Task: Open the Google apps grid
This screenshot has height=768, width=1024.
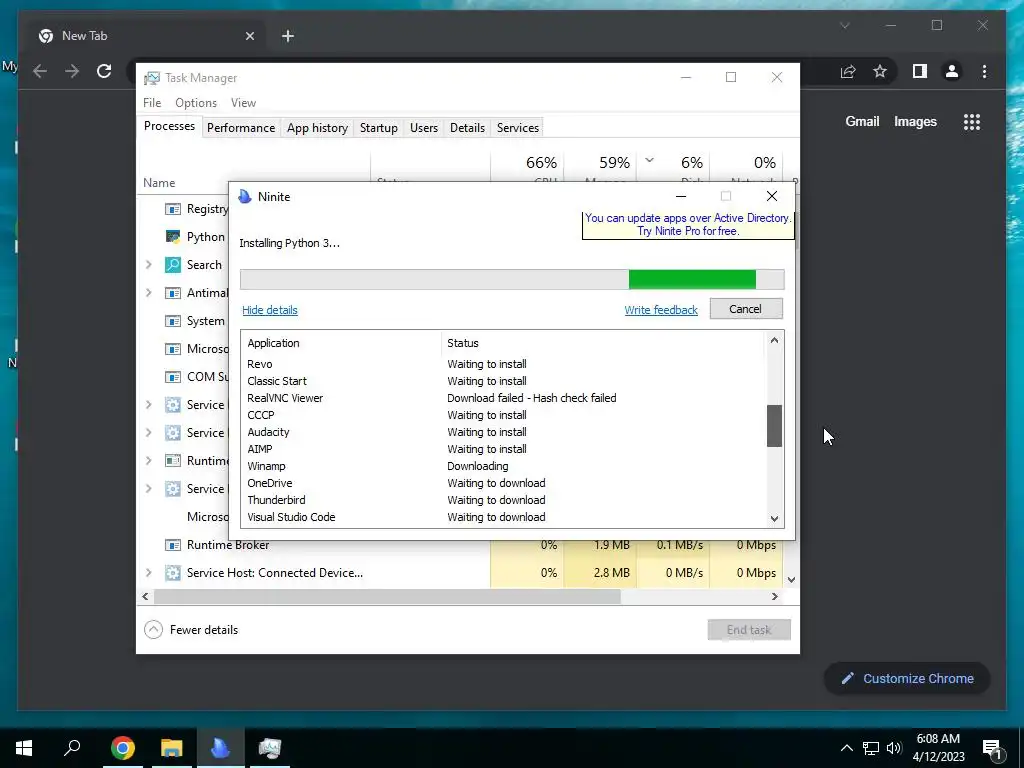Action: pos(972,122)
